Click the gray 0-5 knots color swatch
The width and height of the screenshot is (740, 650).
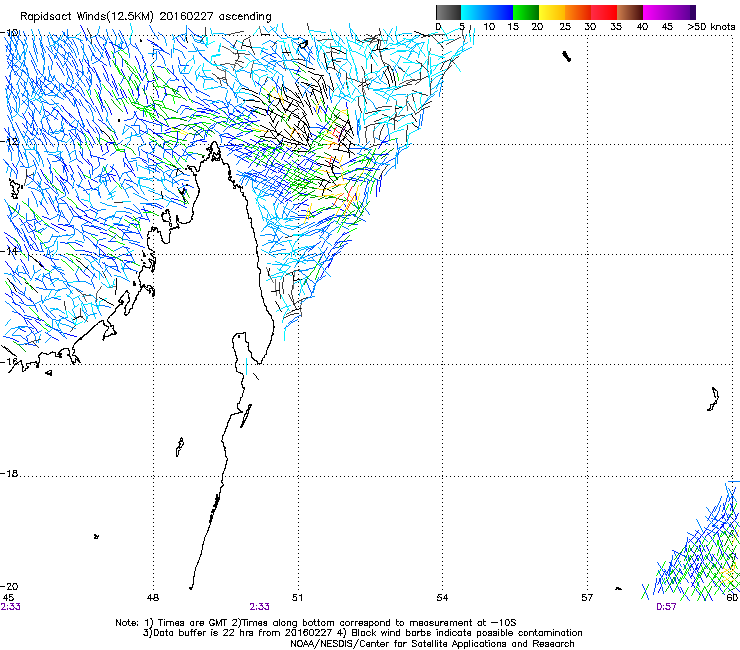click(x=448, y=12)
